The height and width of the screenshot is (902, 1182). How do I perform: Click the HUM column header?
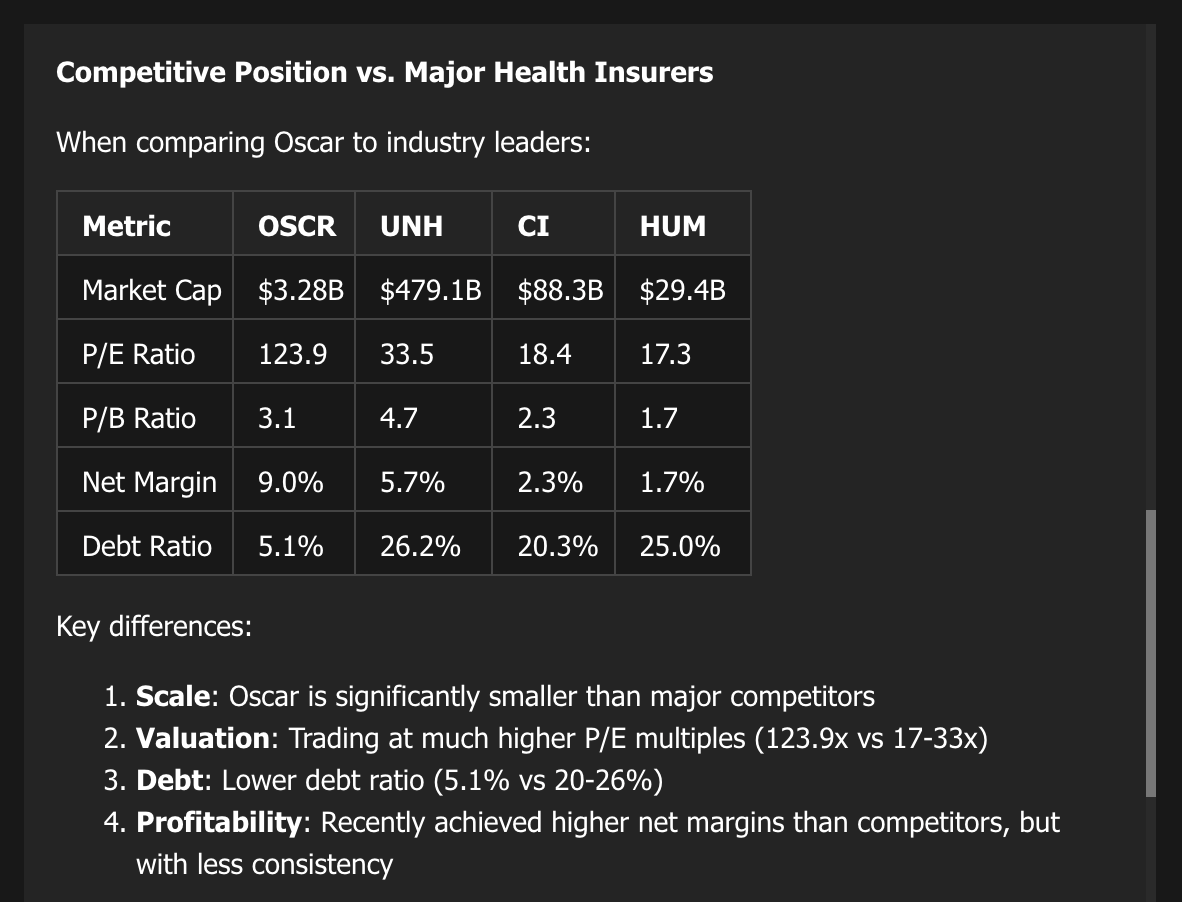(672, 226)
